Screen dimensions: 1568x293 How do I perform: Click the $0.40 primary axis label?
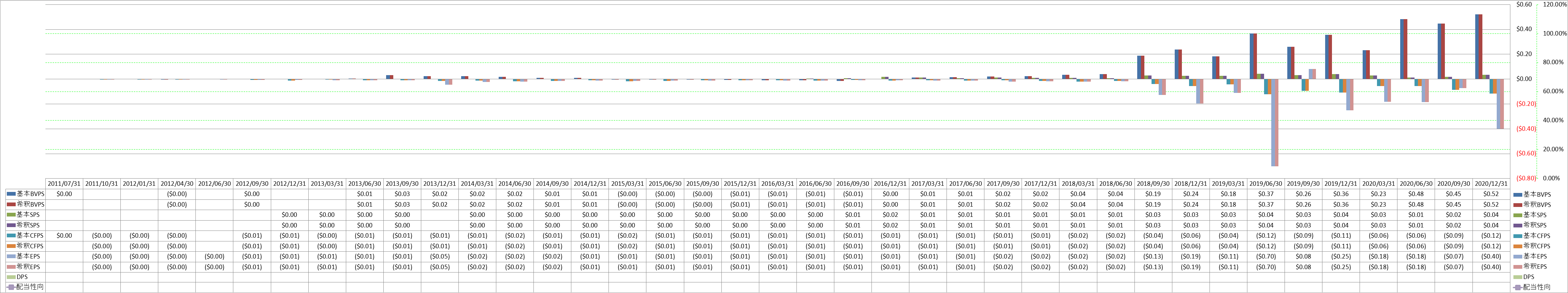pyautogui.click(x=1524, y=29)
